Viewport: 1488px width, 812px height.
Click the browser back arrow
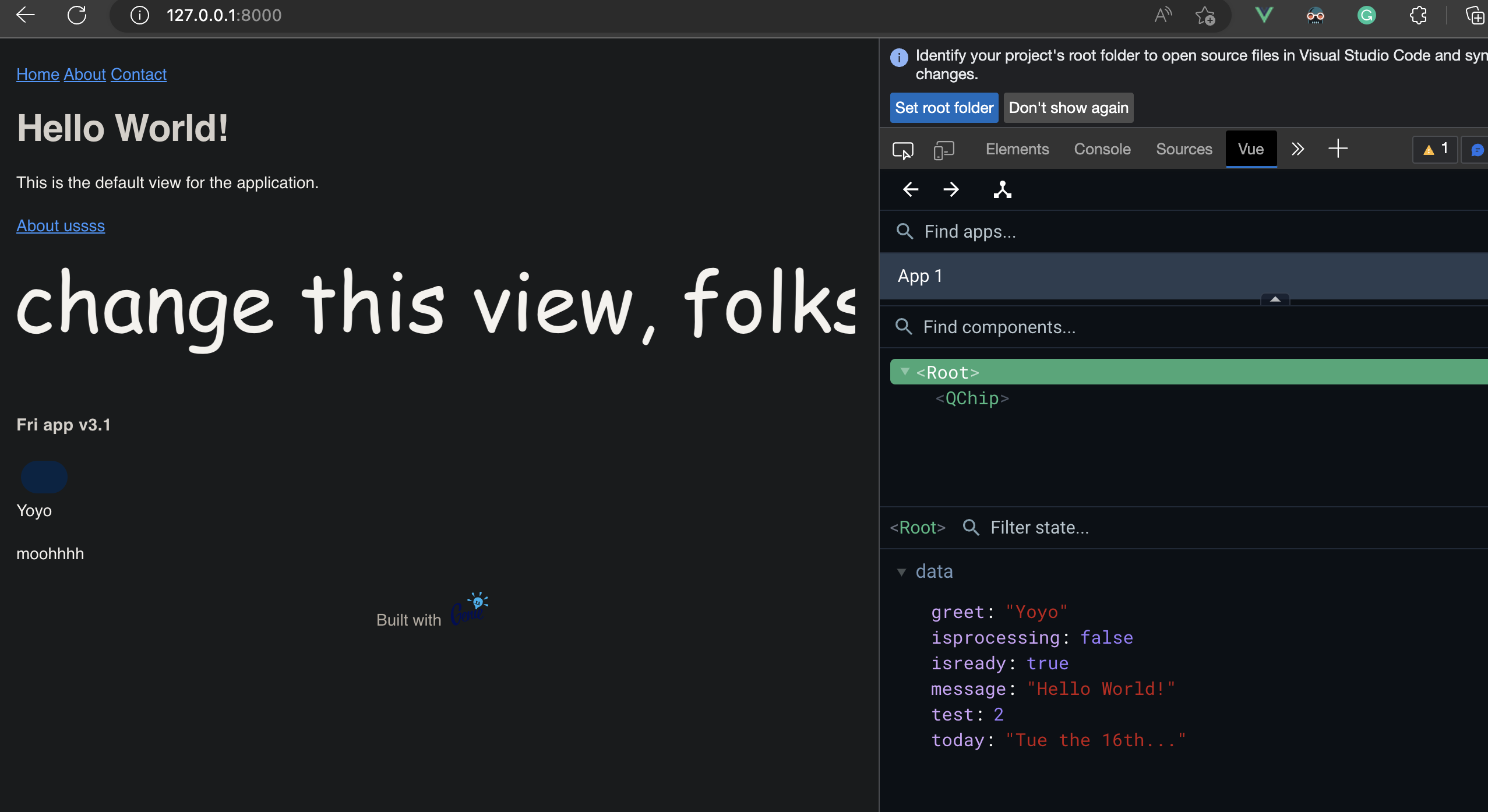(26, 15)
